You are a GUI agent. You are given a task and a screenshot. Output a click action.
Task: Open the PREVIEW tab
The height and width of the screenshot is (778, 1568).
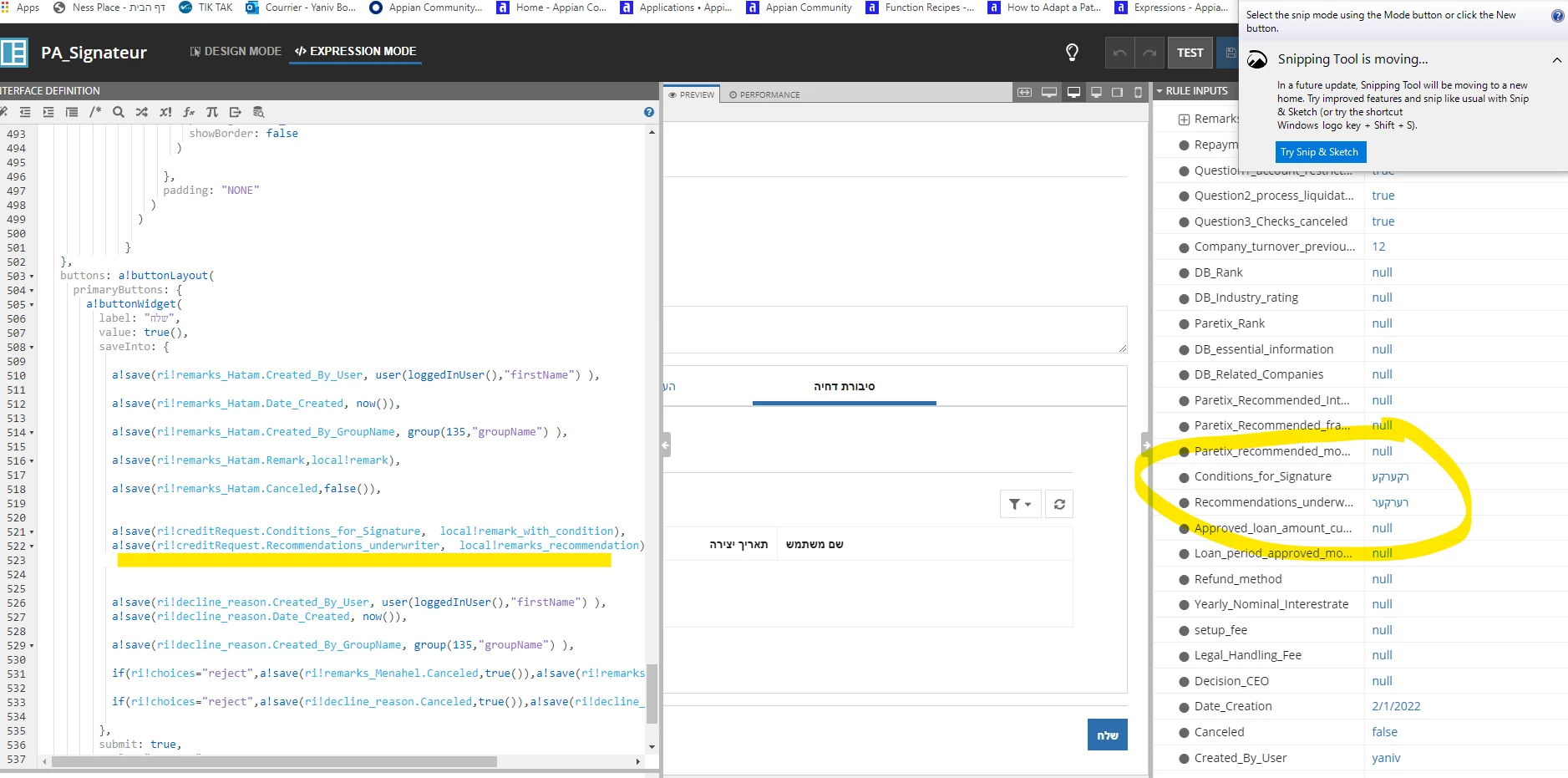pyautogui.click(x=692, y=94)
